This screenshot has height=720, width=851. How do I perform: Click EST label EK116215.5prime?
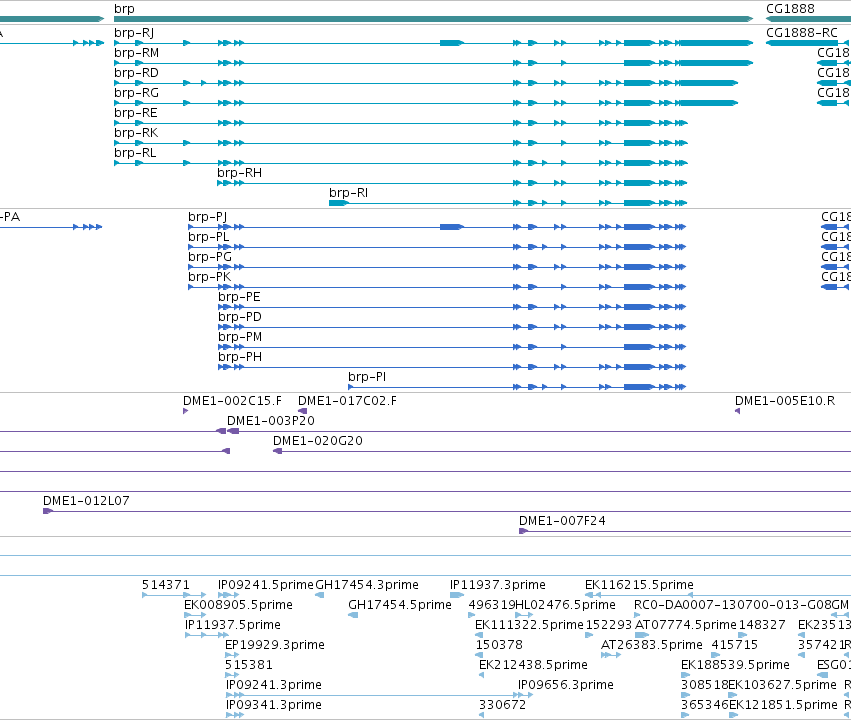tap(639, 585)
